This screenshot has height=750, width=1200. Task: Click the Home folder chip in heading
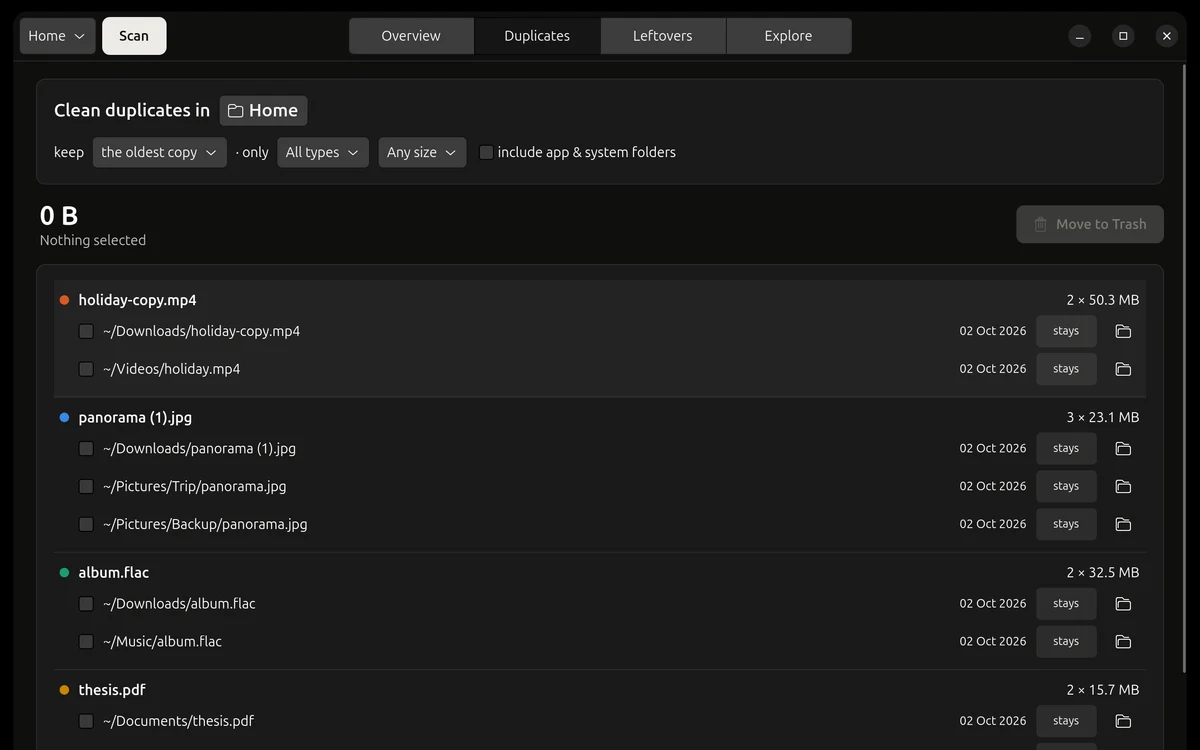(x=263, y=110)
